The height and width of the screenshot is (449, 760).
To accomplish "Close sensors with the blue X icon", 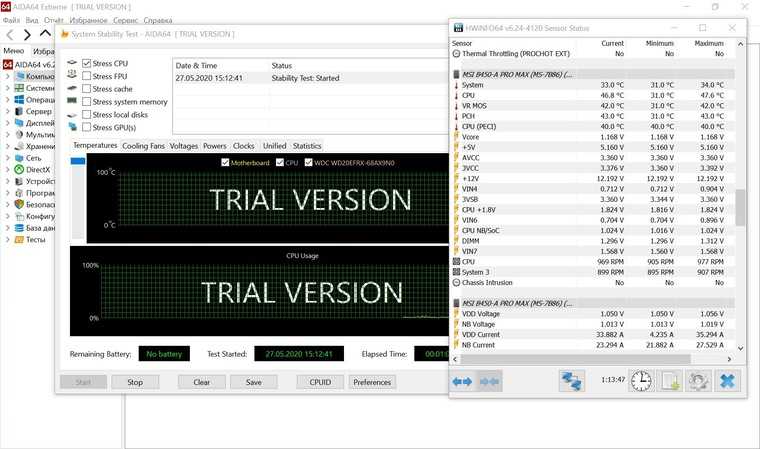I will [x=727, y=381].
